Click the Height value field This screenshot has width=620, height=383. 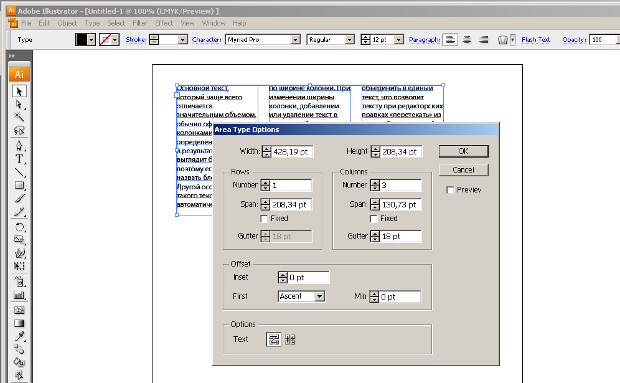[x=401, y=151]
